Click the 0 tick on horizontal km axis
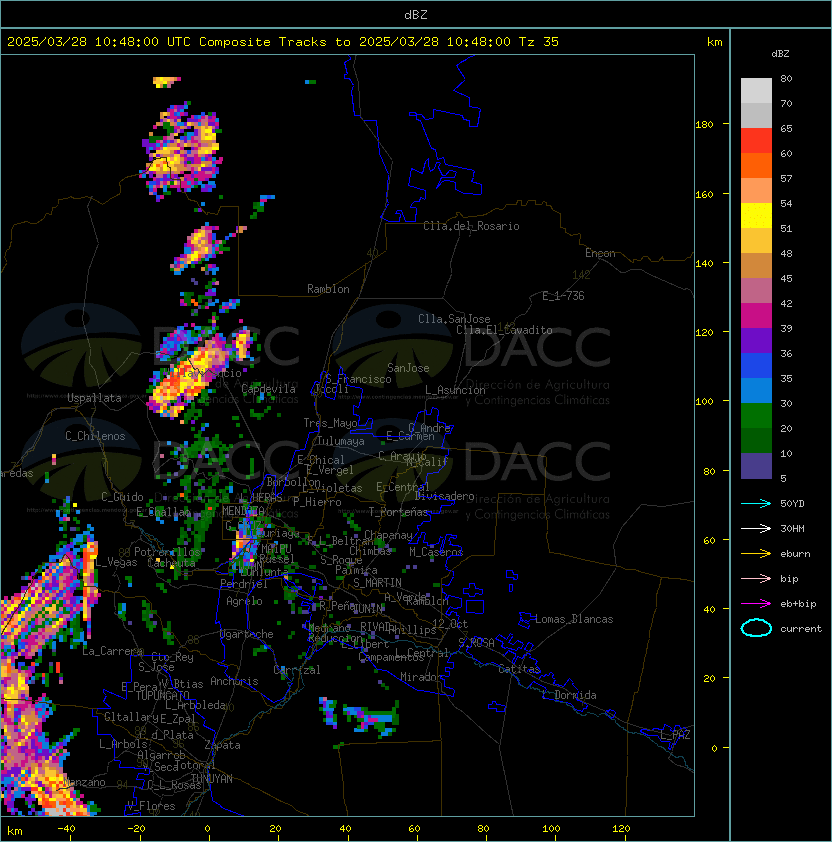The height and width of the screenshot is (842, 832). coord(207,829)
